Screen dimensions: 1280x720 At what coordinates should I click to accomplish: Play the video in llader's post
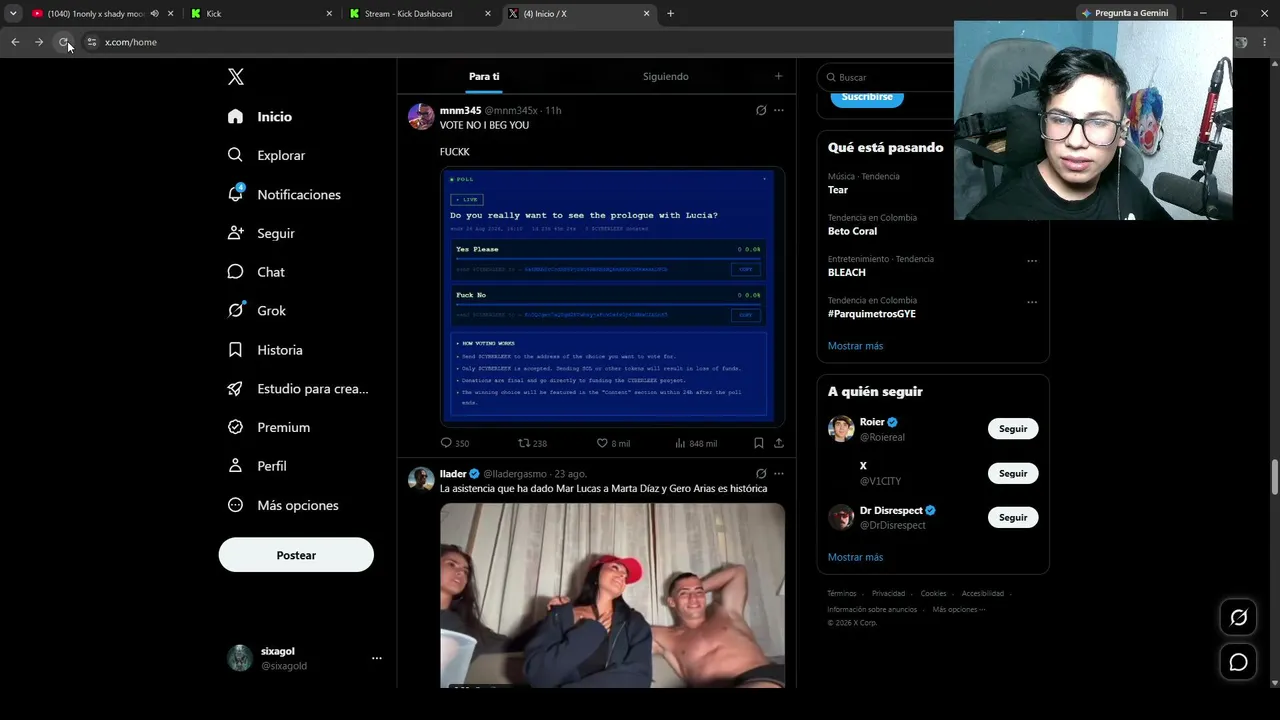(612, 595)
